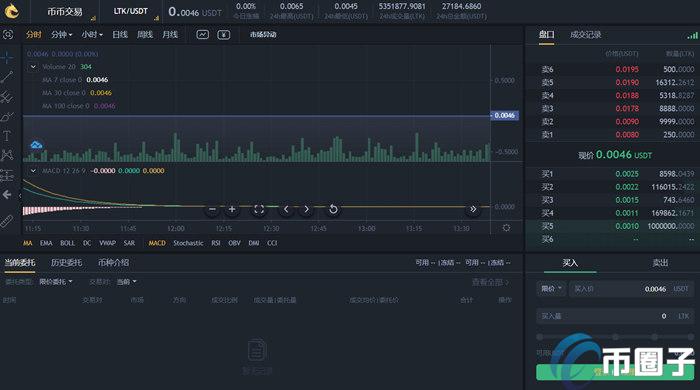
Task: Select the ruler measure tool
Action: [7, 221]
